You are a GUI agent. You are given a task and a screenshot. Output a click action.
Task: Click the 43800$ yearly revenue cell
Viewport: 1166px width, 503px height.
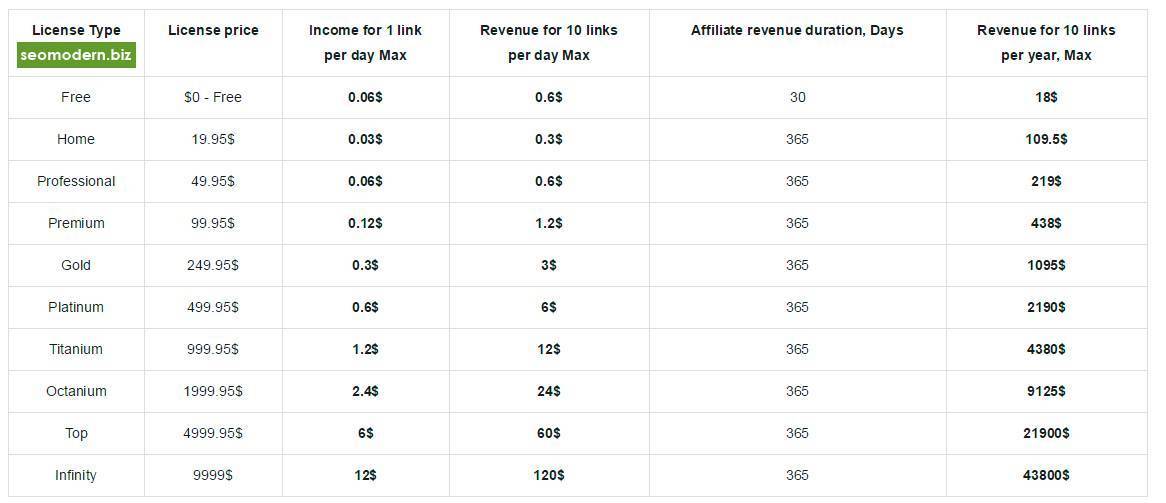pyautogui.click(x=1045, y=475)
